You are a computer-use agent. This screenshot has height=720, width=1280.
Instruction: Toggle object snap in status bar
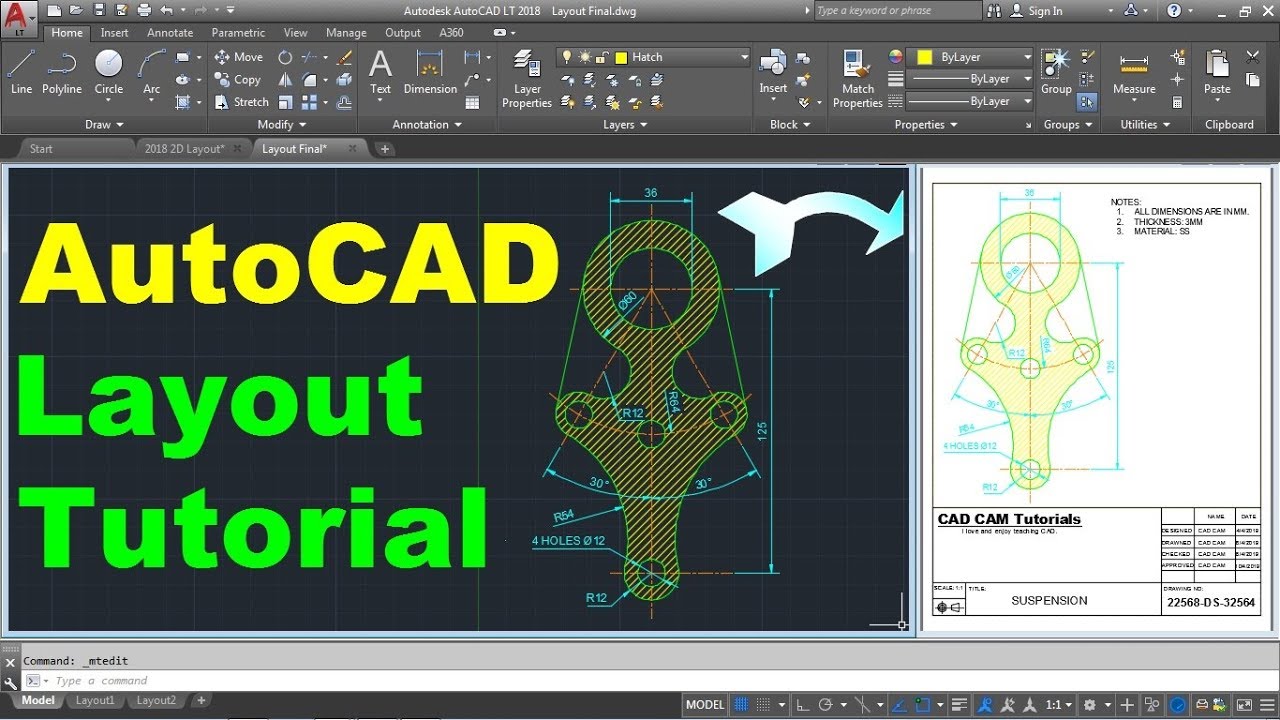tap(921, 705)
